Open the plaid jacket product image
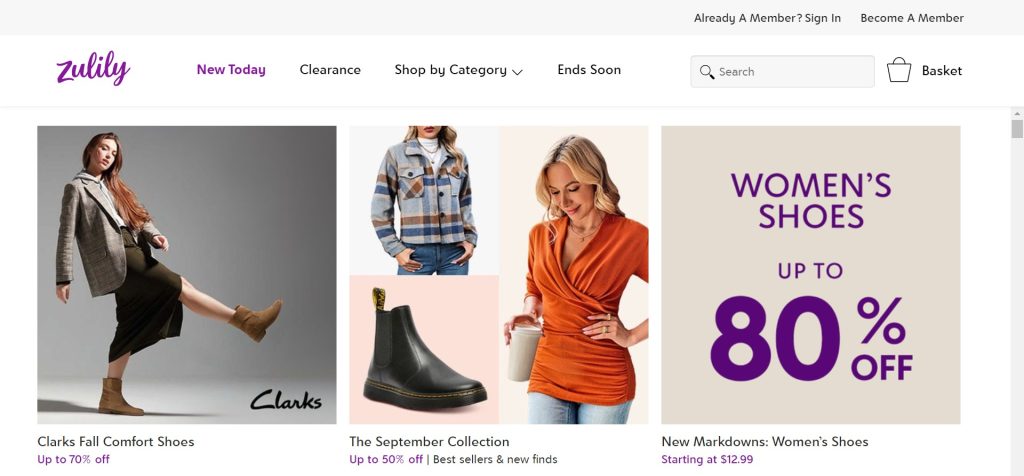The image size is (1024, 476). (x=424, y=200)
